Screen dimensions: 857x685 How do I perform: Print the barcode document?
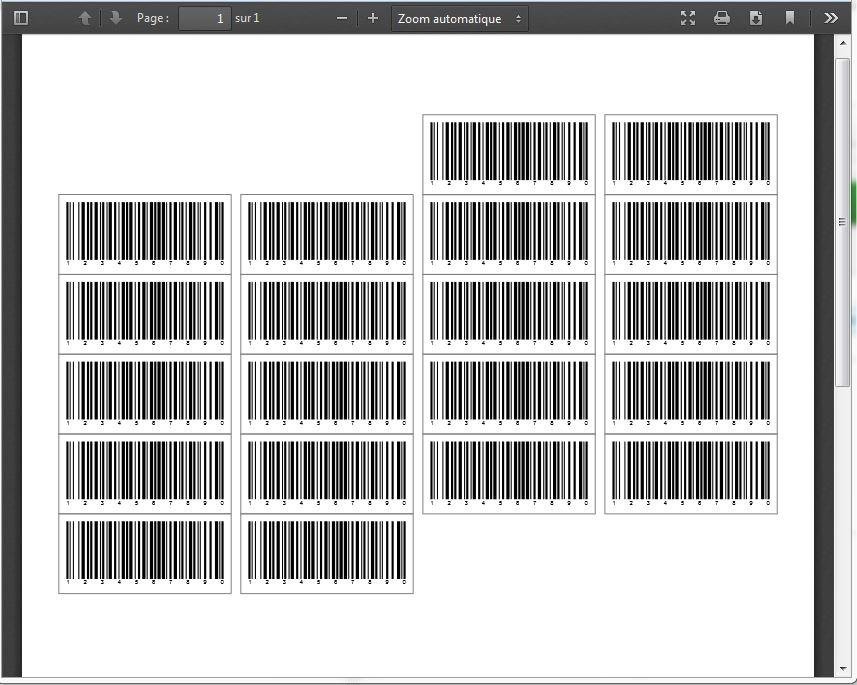(x=721, y=17)
